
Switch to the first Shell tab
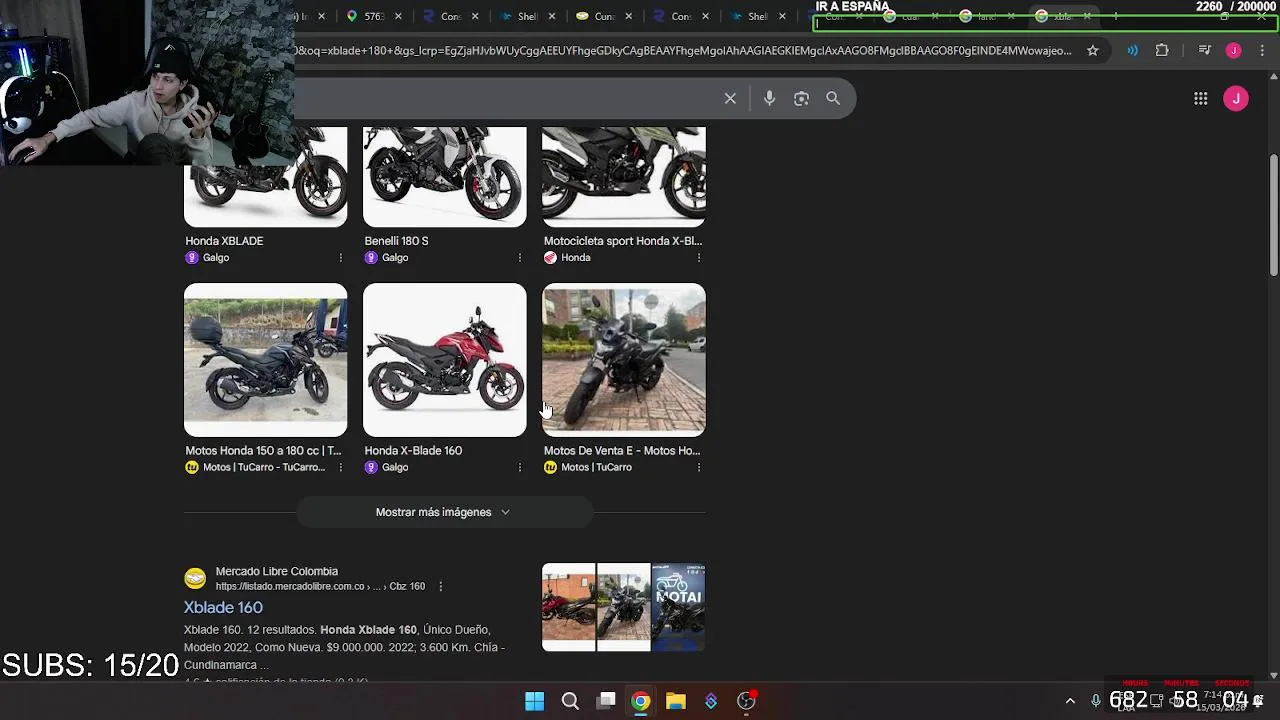(x=526, y=16)
